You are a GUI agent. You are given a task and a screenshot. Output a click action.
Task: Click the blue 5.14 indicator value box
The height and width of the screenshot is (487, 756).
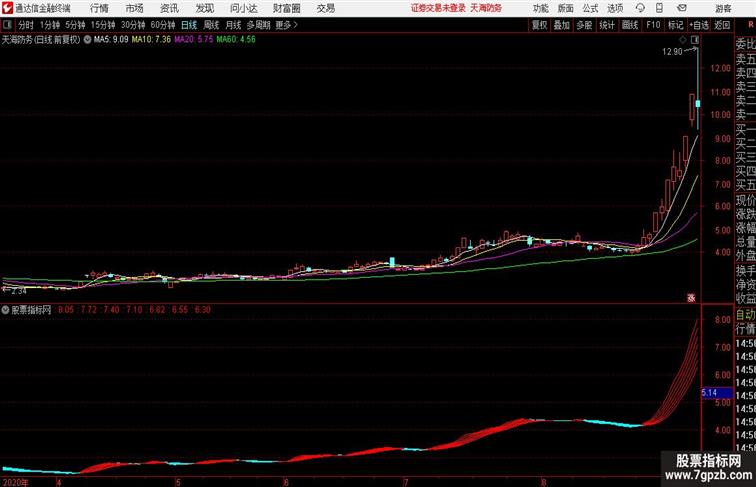[716, 393]
